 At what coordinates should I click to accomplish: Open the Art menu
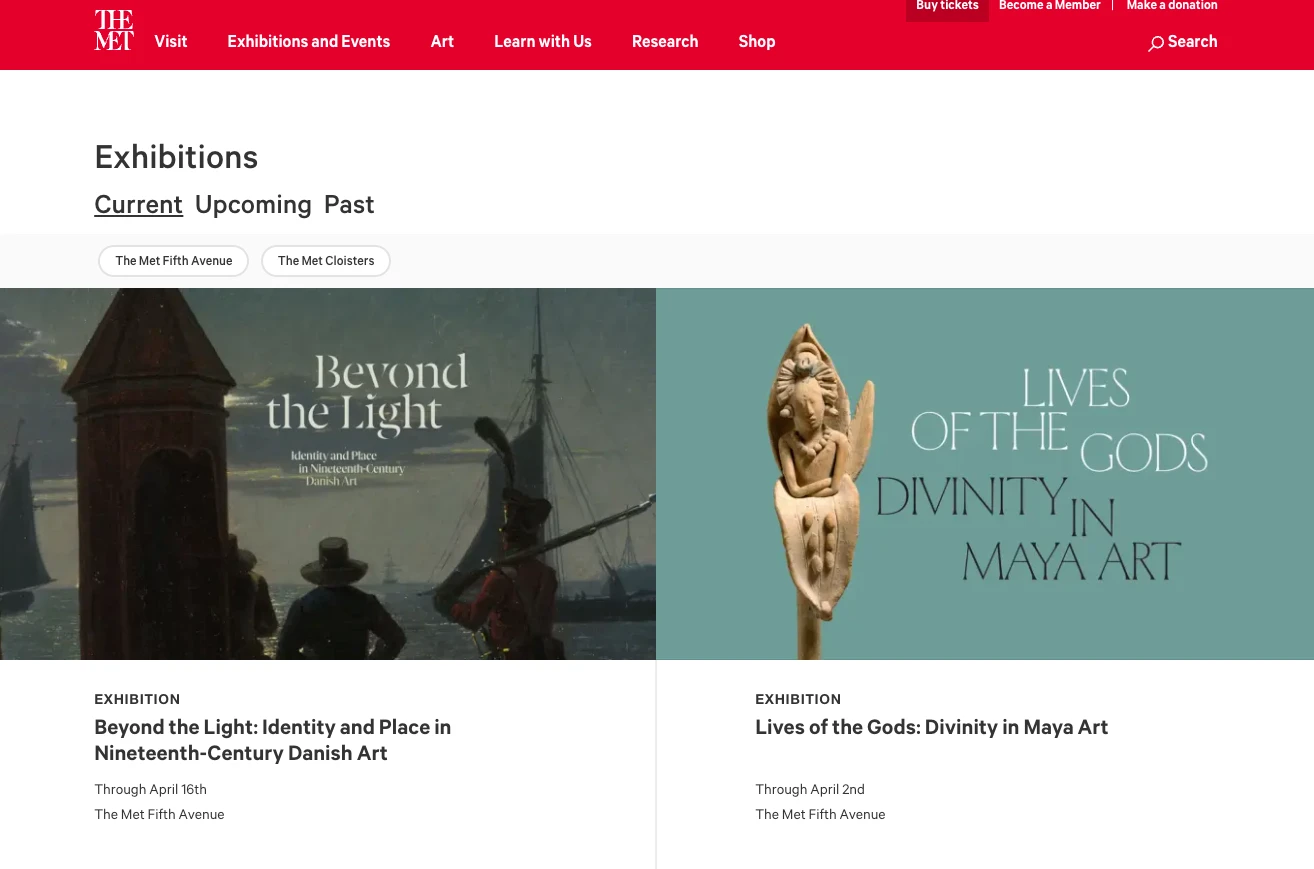(x=442, y=42)
